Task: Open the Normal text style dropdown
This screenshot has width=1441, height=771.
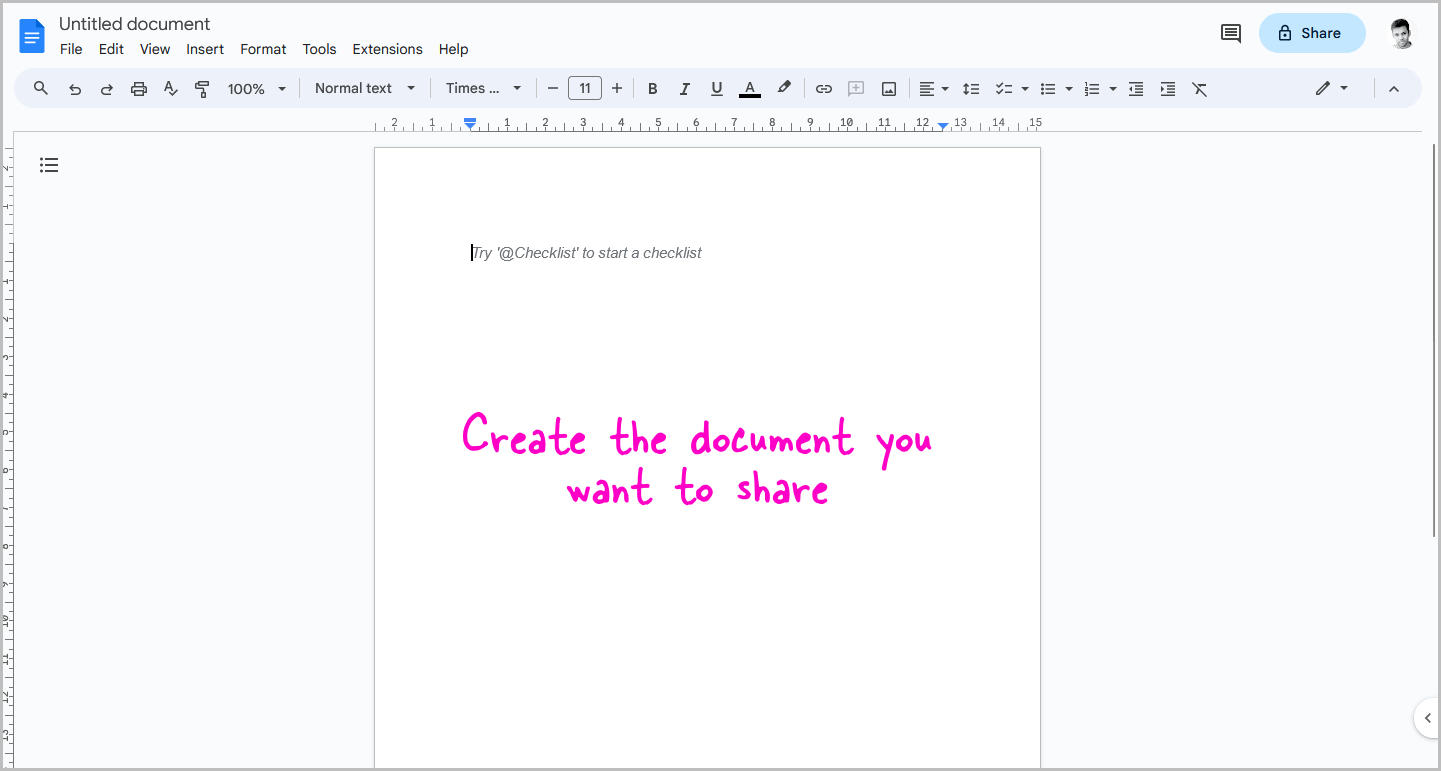Action: coord(365,88)
